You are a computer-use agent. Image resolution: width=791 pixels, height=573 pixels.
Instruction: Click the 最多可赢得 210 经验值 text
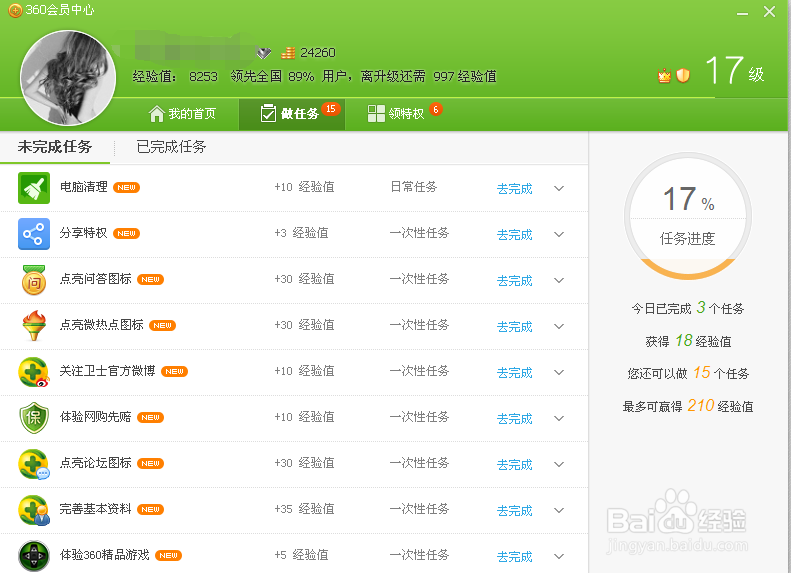688,406
